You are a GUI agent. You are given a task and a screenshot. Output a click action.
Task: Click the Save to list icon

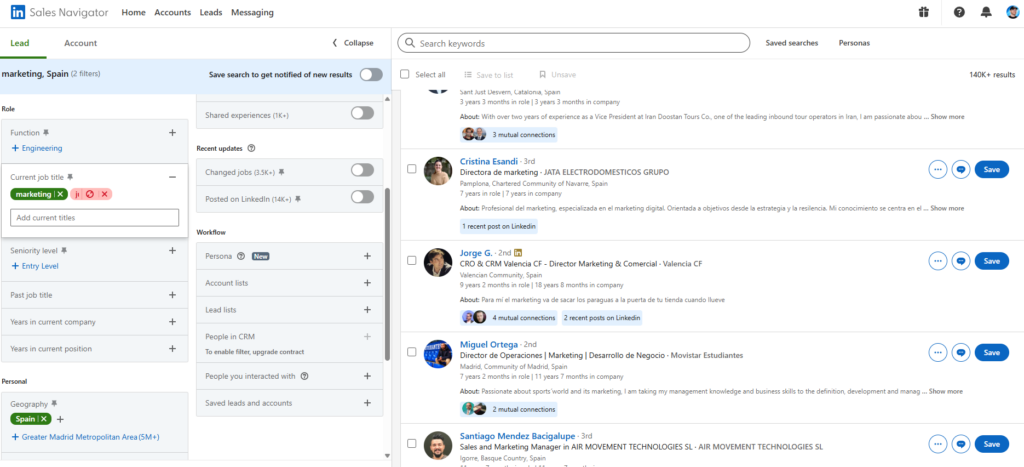pyautogui.click(x=468, y=75)
